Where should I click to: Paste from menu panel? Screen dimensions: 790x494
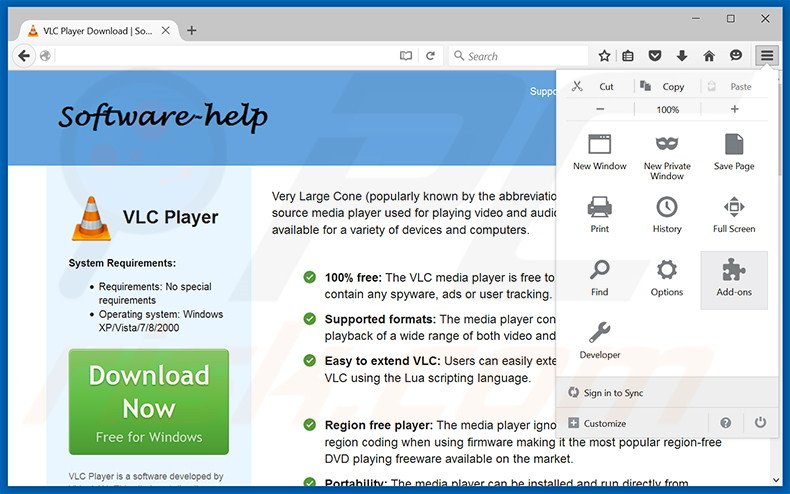734,87
